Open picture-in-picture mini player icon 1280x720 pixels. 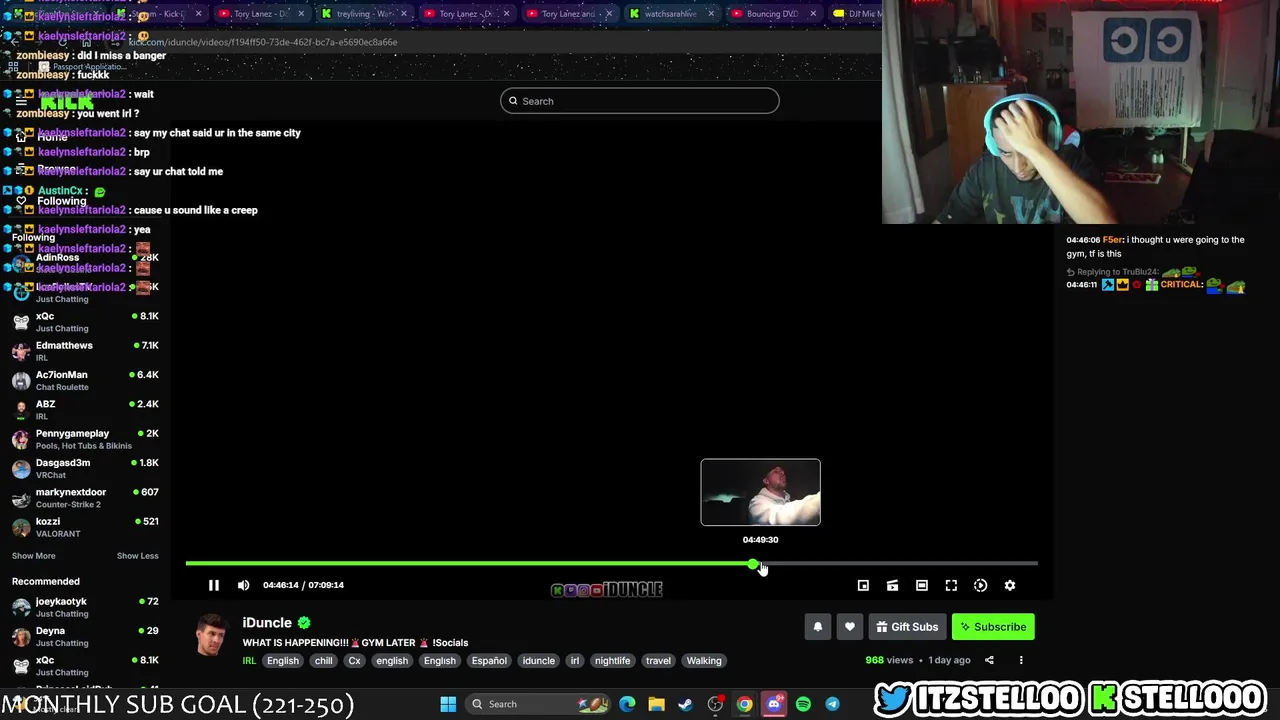coord(863,585)
